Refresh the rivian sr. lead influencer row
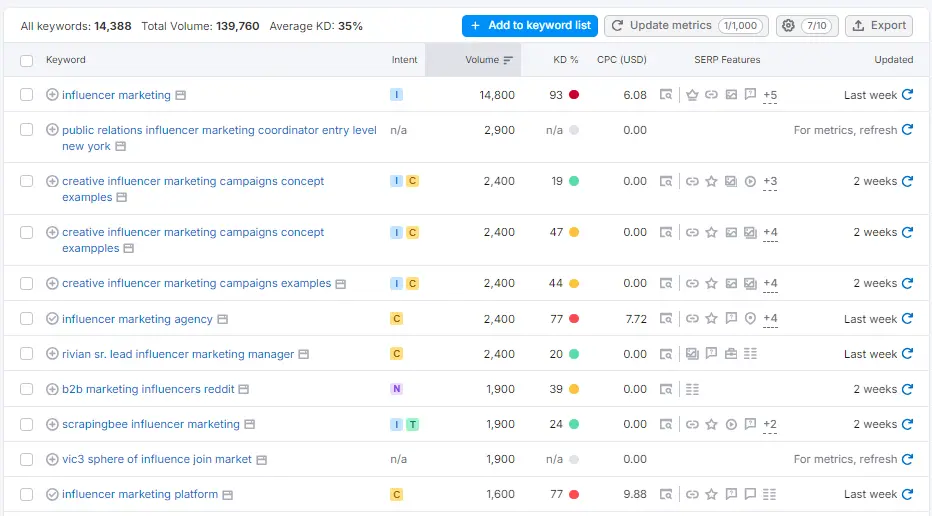The width and height of the screenshot is (932, 516). tap(907, 354)
